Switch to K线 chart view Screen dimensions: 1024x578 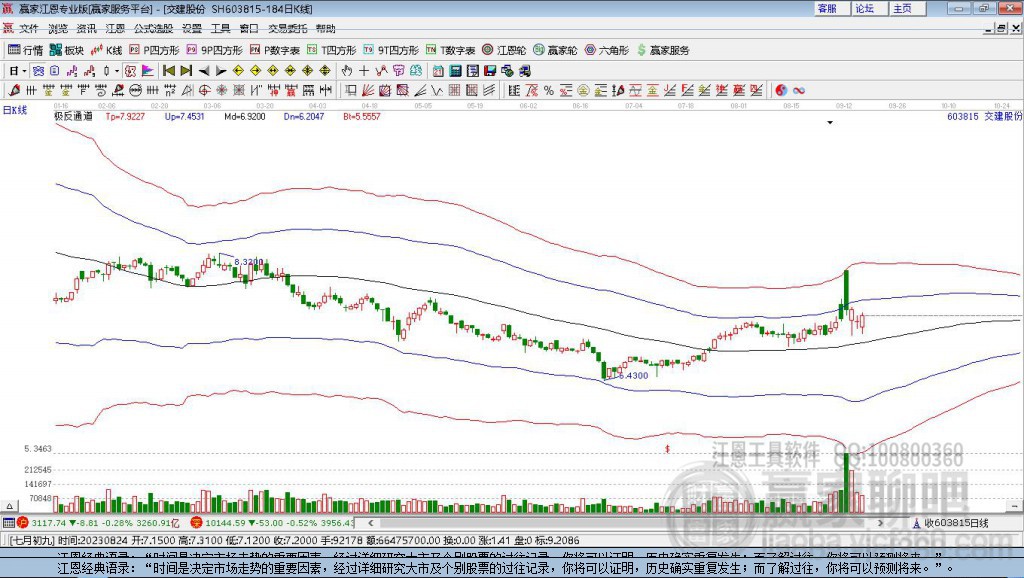click(x=106, y=50)
